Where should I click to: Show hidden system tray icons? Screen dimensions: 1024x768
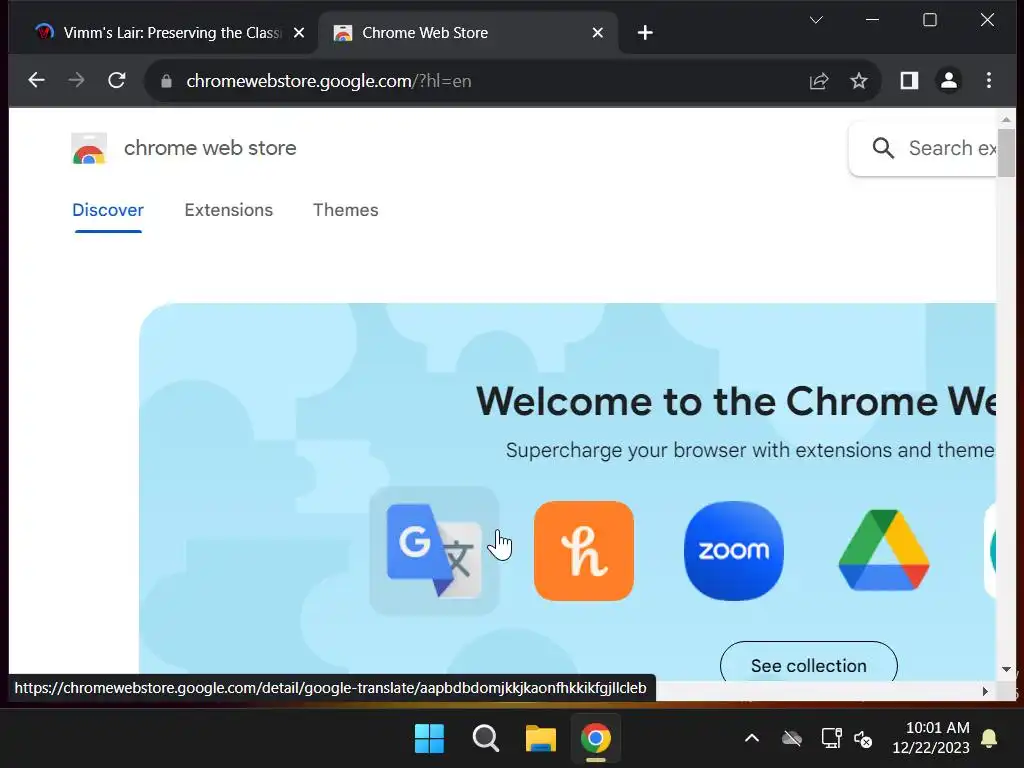(752, 739)
